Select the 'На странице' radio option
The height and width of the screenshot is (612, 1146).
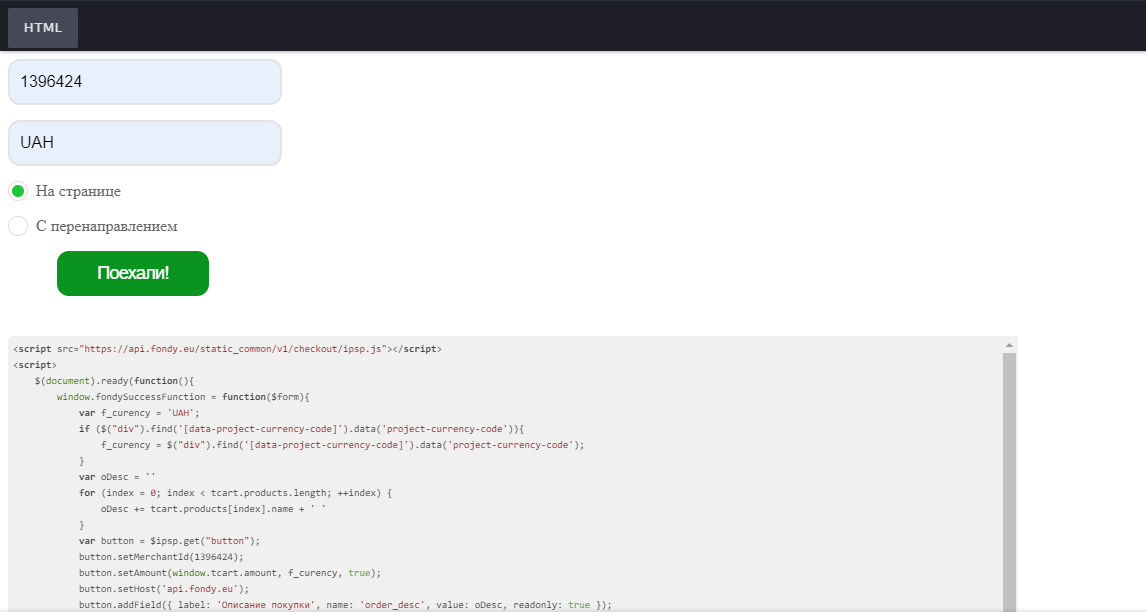[18, 191]
